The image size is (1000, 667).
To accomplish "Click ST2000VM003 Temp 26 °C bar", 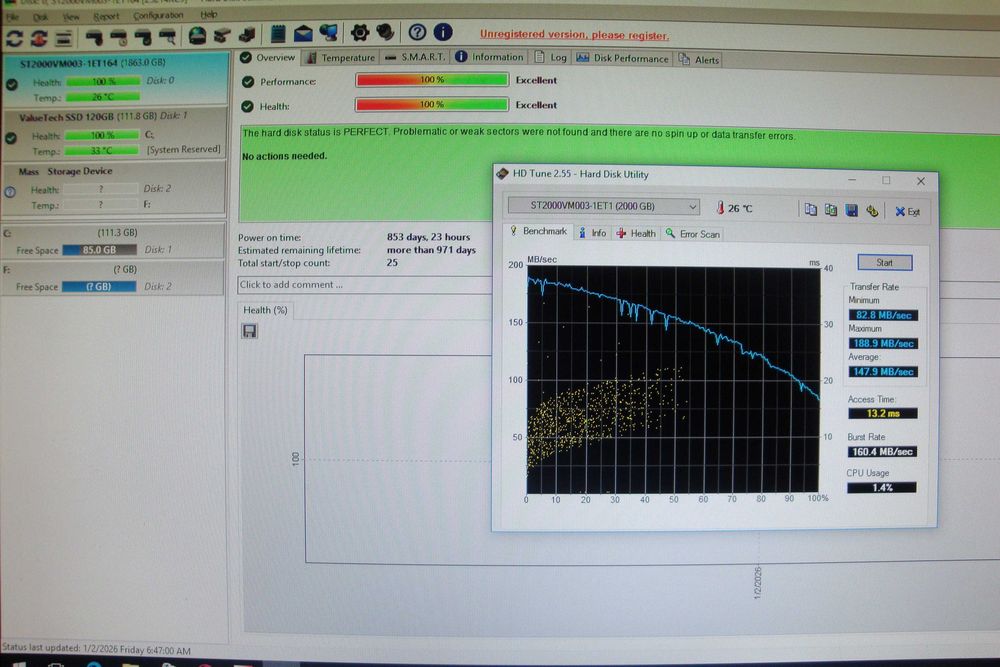I will coord(102,97).
